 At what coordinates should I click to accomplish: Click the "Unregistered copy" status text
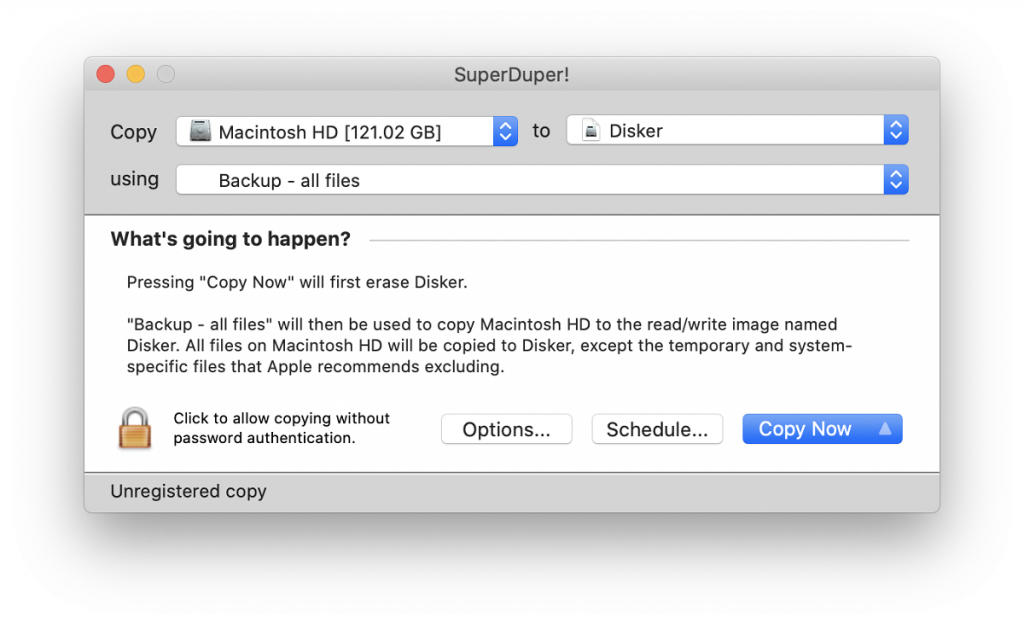coord(188,491)
